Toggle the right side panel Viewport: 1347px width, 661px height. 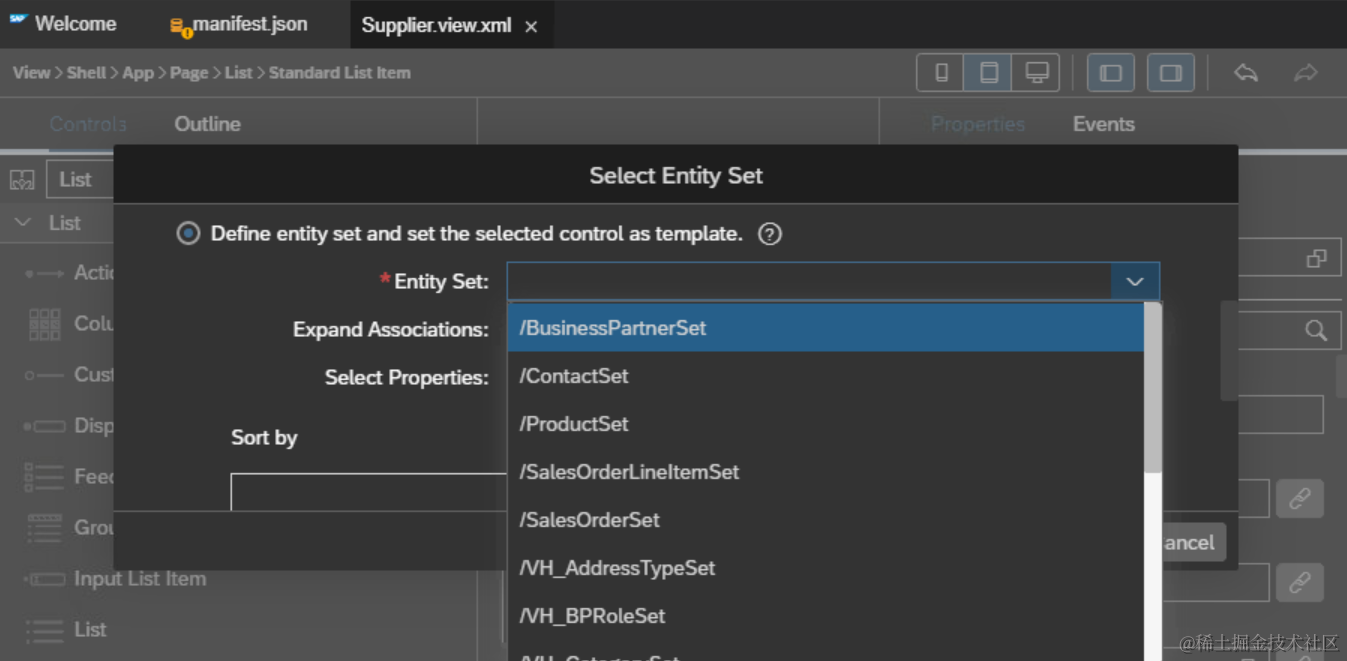(x=1170, y=73)
